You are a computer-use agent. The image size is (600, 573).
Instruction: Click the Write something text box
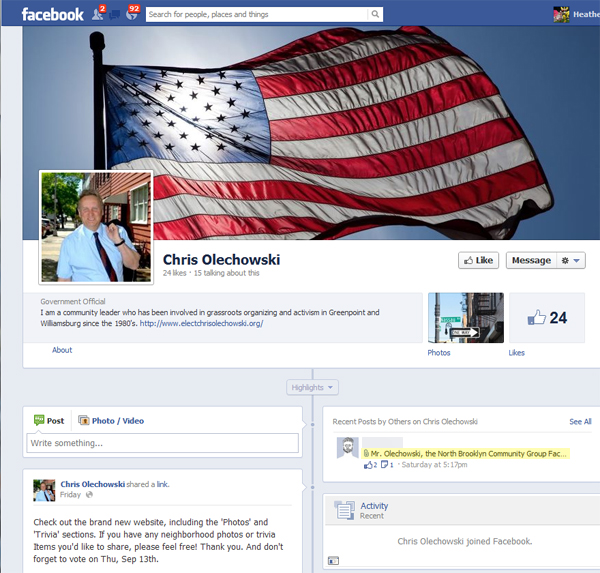tap(163, 443)
